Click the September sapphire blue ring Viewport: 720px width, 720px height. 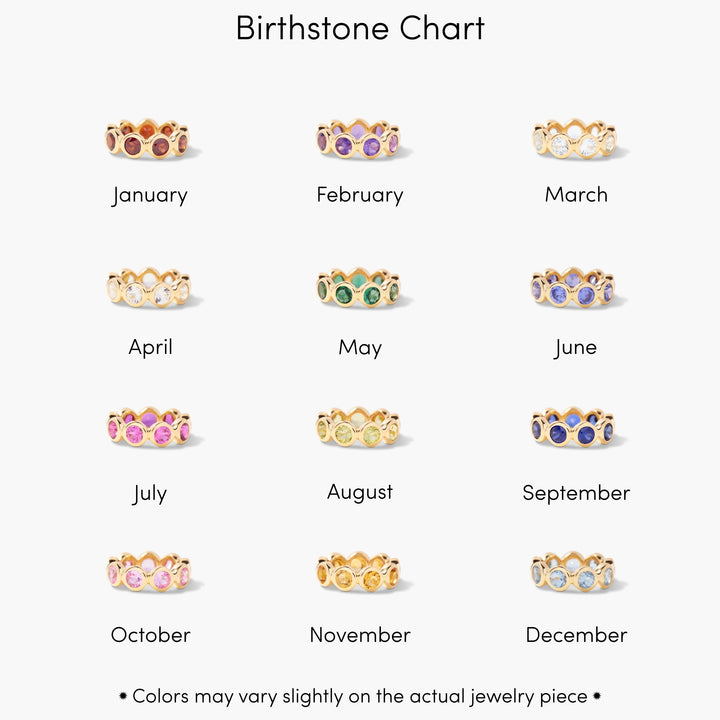(x=575, y=428)
